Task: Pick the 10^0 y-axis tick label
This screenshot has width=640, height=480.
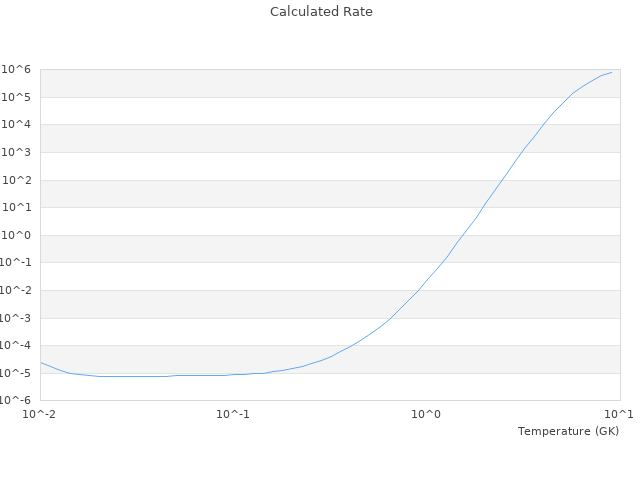Action: click(x=19, y=236)
